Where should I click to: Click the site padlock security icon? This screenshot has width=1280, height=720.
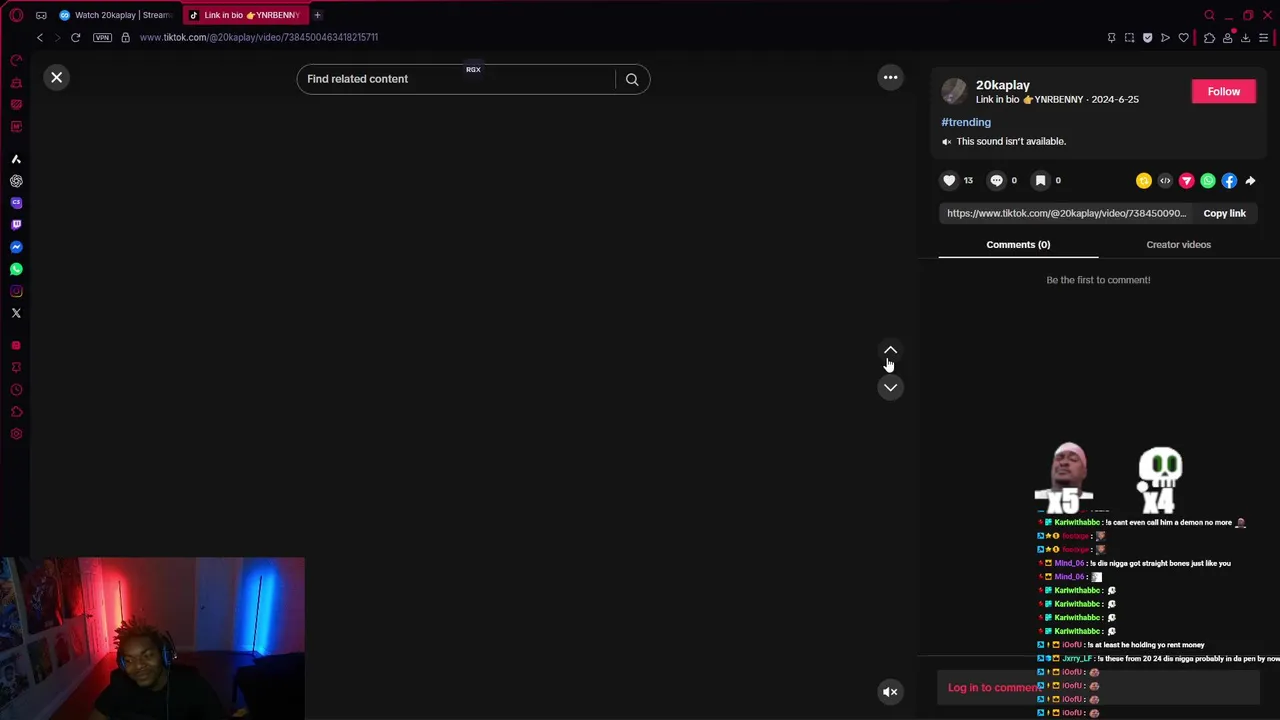[125, 37]
